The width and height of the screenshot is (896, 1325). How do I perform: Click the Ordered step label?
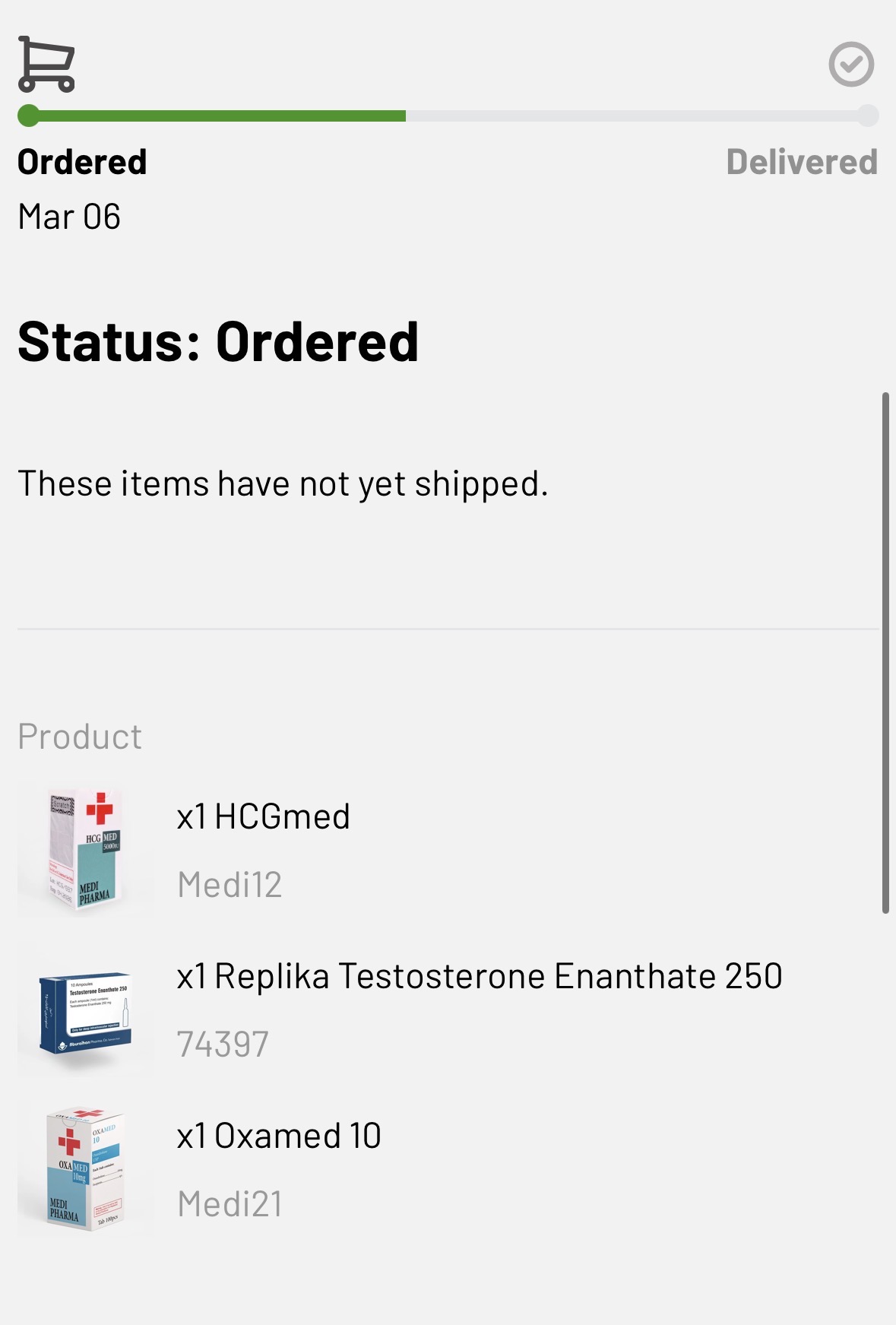point(82,162)
